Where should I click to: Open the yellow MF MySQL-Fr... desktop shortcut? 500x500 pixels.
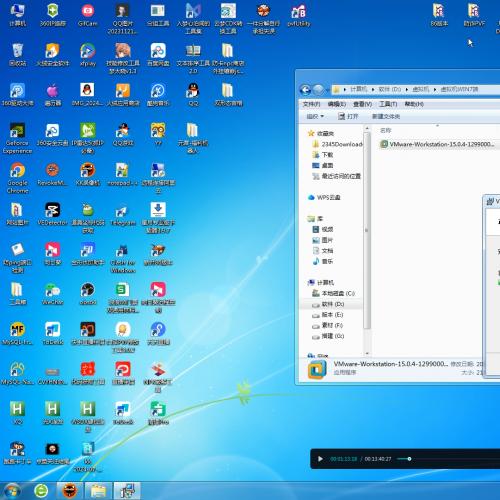click(x=17, y=333)
